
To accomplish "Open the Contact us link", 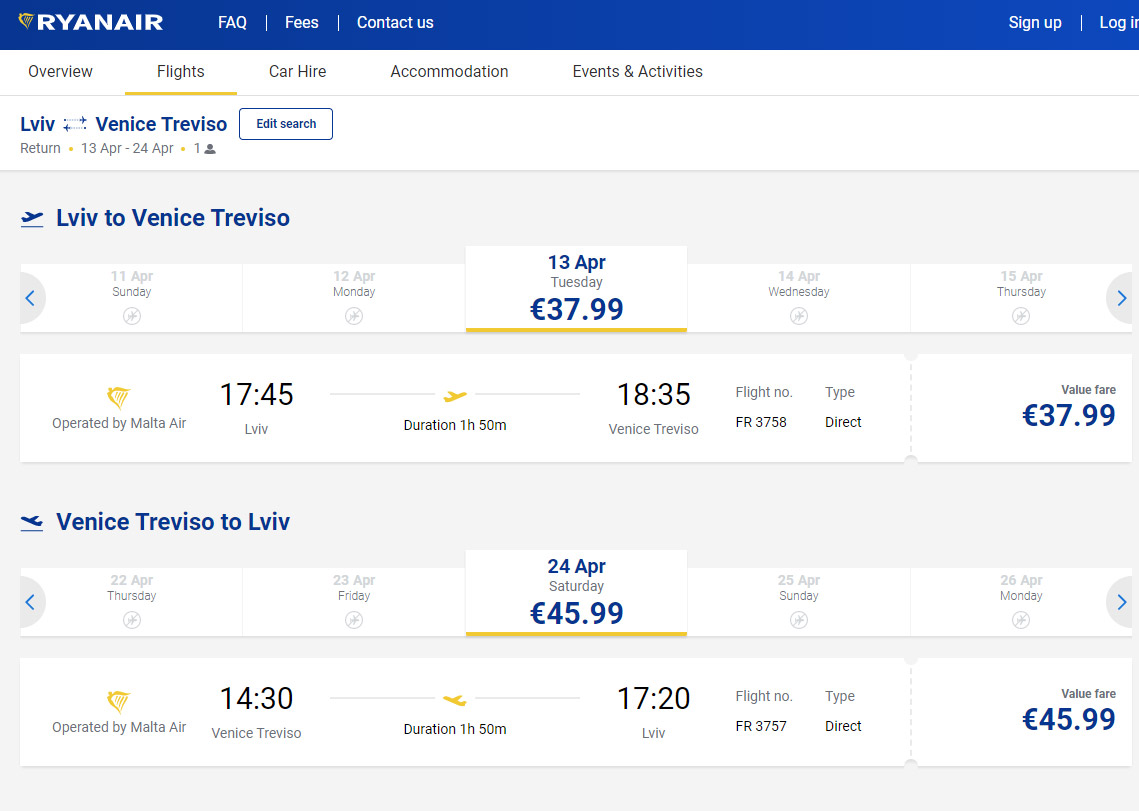I will coord(395,23).
